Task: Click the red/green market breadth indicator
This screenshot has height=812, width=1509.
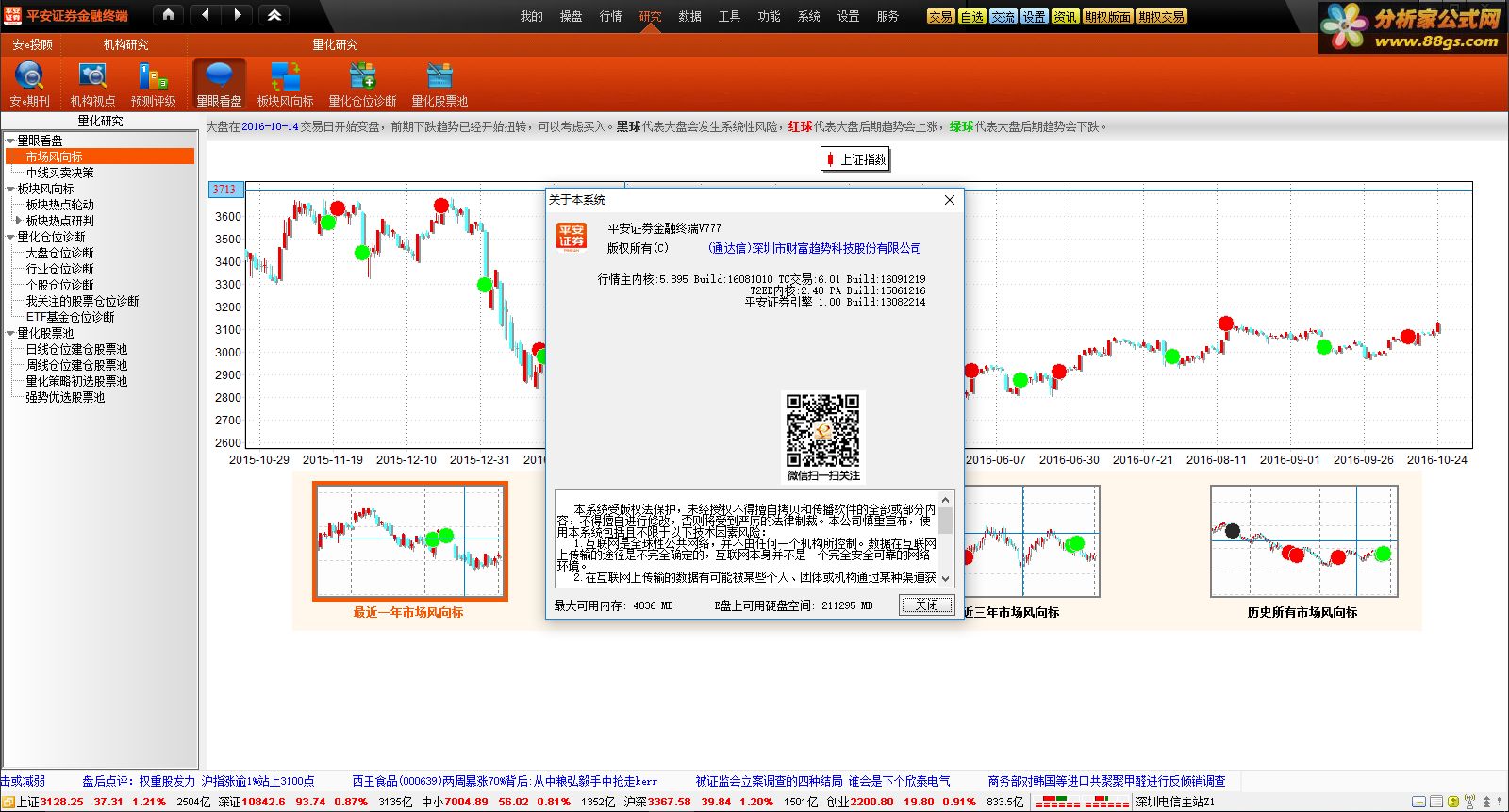Action: tap(1082, 802)
